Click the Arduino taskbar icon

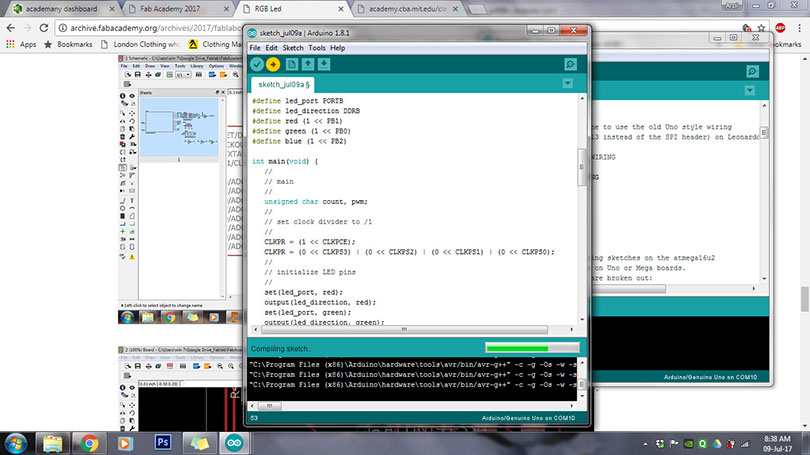[234, 443]
